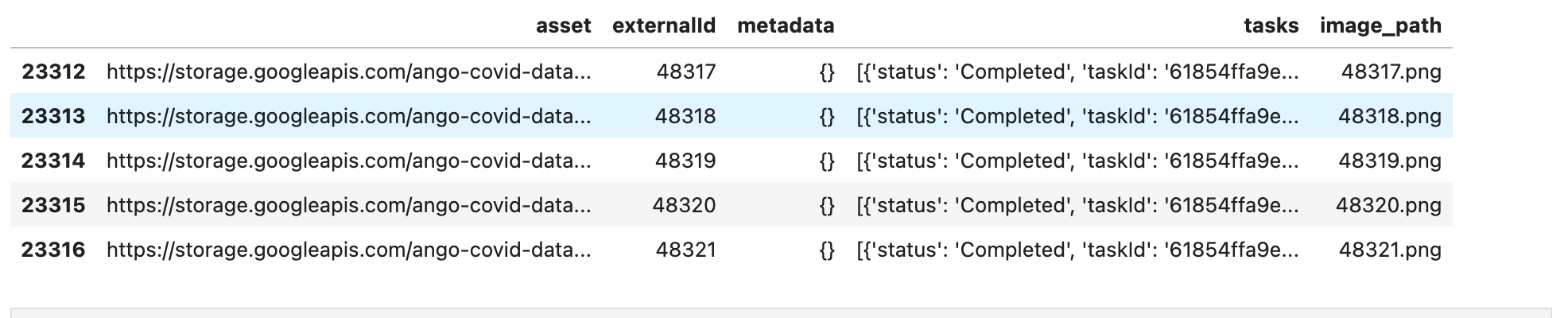Select row index 23315
1568x318 pixels.
[53, 205]
